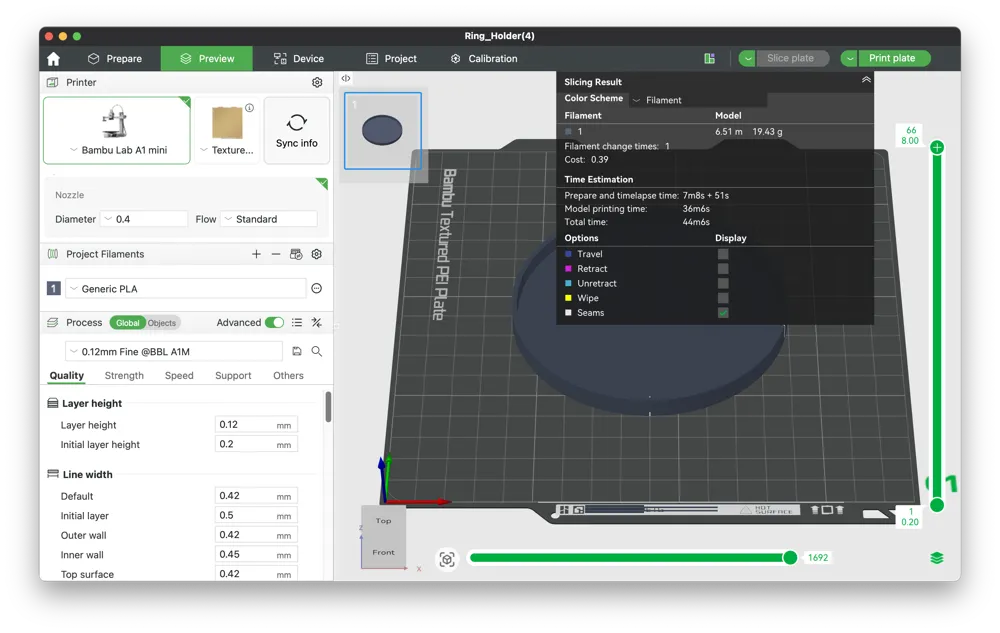Enable Wipe display checkbox
The height and width of the screenshot is (633, 1000).
pyautogui.click(x=723, y=298)
